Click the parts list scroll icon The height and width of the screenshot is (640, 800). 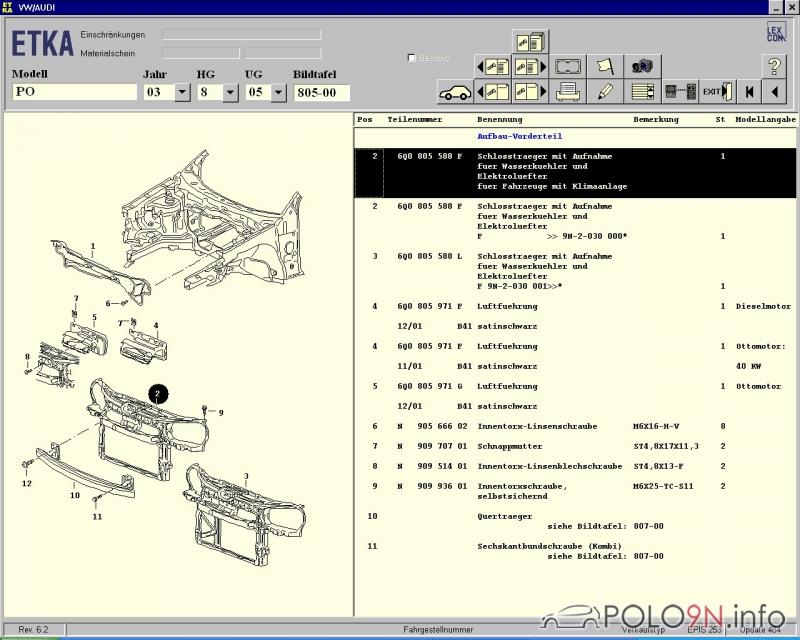point(642,92)
